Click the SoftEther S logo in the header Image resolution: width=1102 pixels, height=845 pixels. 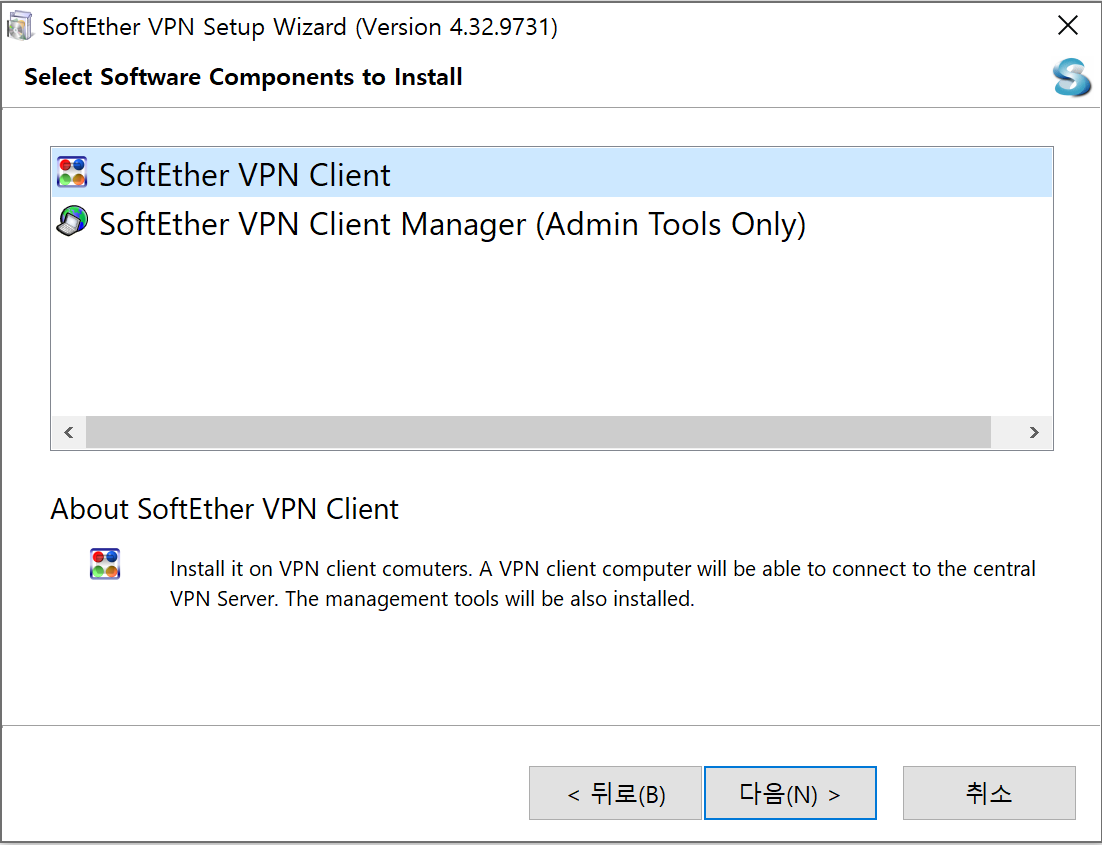pos(1072,78)
